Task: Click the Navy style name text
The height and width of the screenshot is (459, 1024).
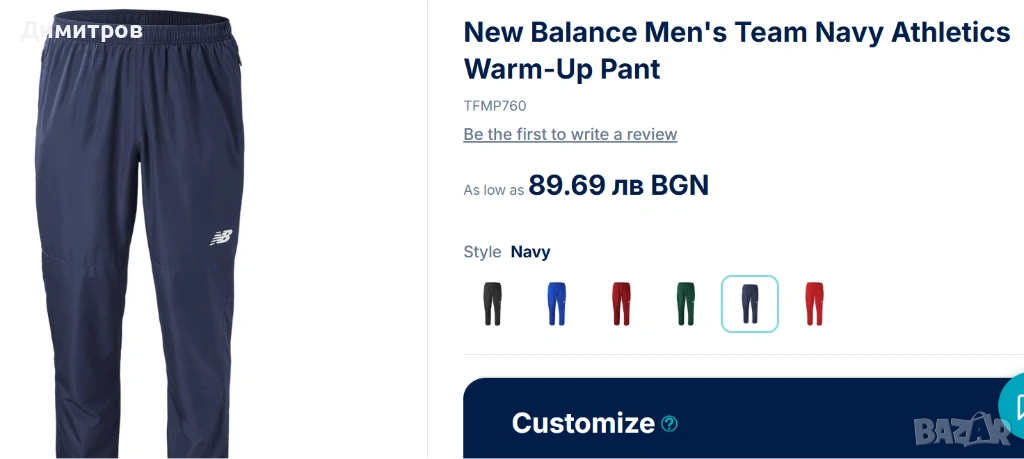Action: click(x=530, y=252)
